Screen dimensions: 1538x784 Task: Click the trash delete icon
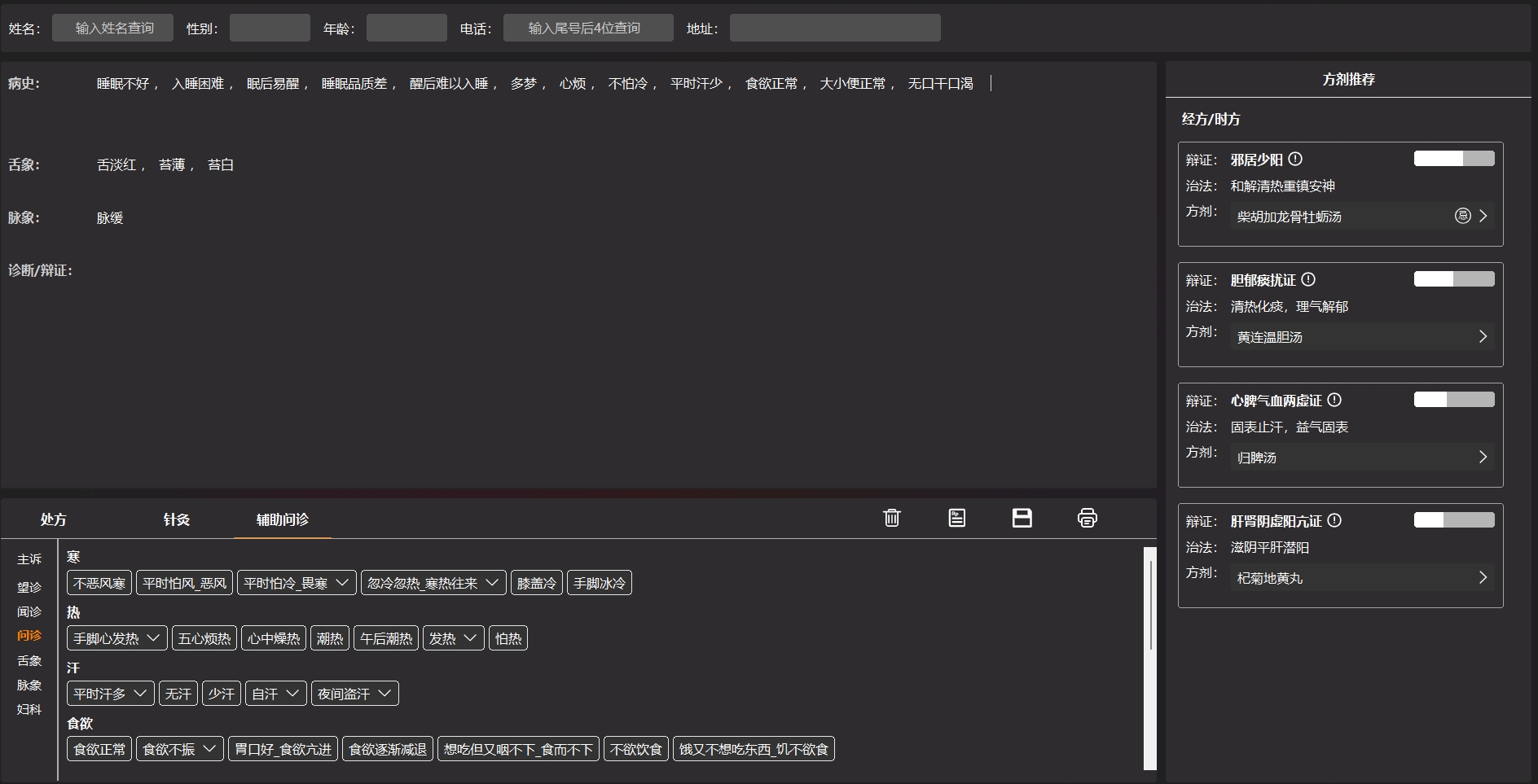(891, 518)
